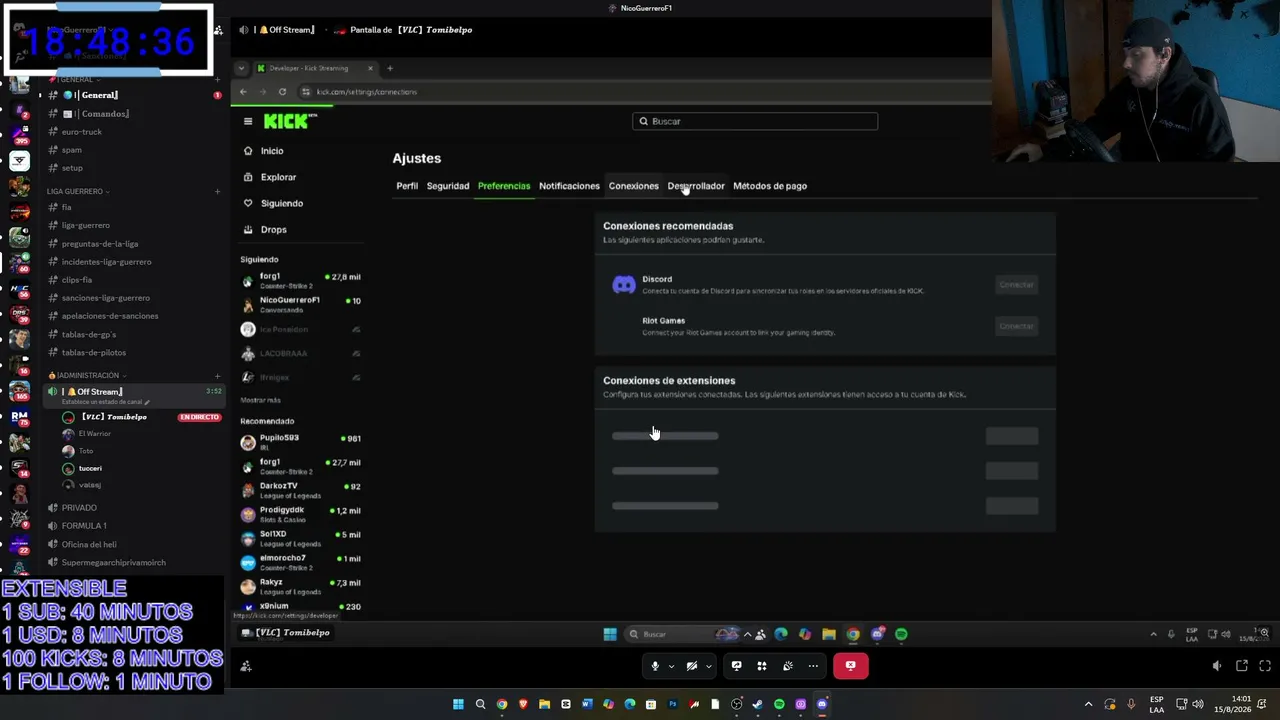Screen dimensions: 1280x720
Task: Open the spam channel
Action: tap(72, 150)
